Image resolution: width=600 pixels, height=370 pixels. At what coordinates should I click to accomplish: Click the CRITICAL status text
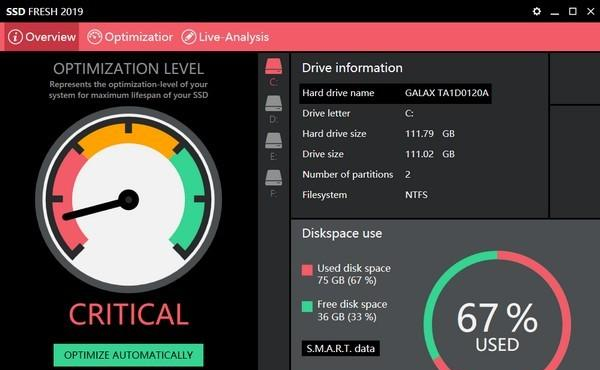[129, 315]
